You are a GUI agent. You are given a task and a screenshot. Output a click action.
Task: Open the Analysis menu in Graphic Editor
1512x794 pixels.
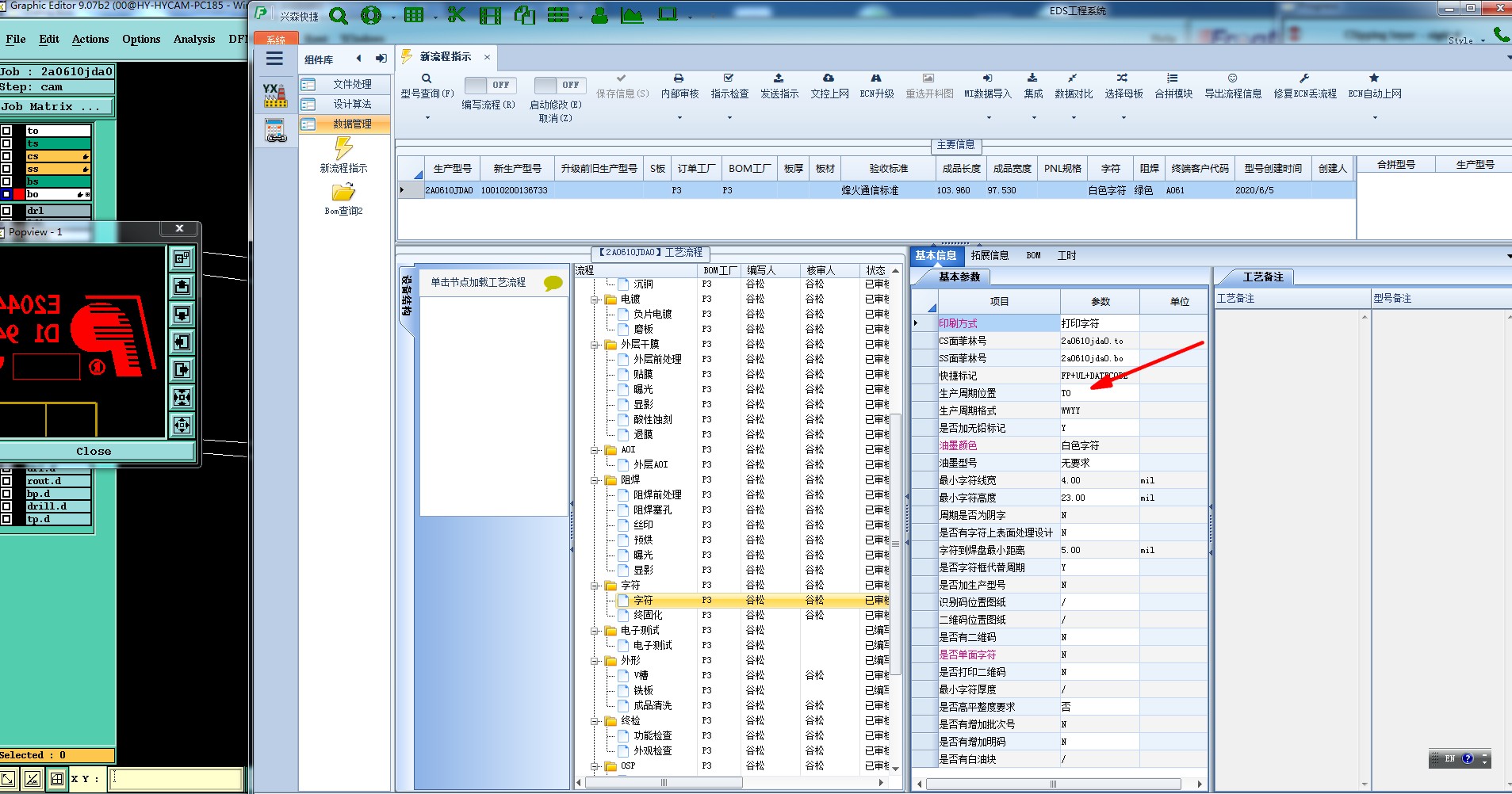coord(194,39)
